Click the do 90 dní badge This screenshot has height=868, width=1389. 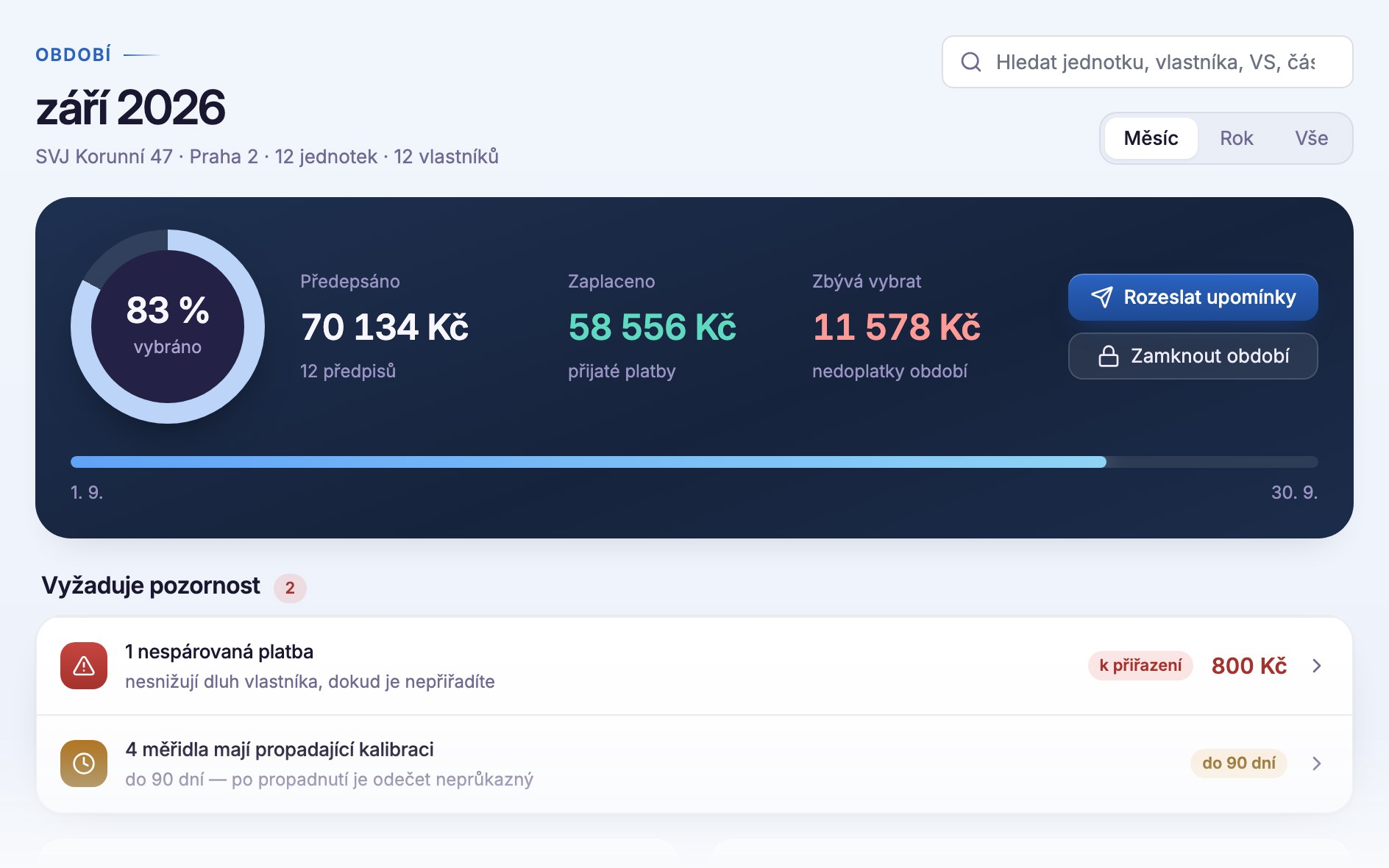point(1239,764)
